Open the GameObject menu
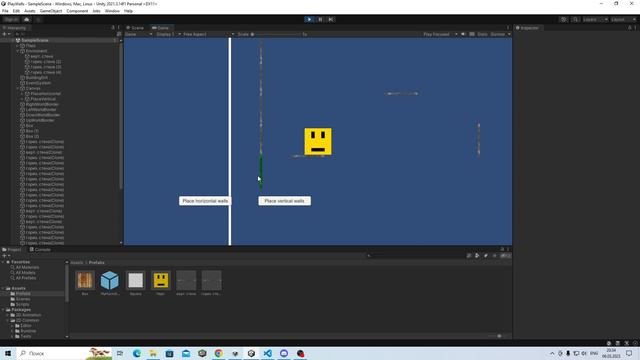This screenshot has height=360, width=640. 51,11
